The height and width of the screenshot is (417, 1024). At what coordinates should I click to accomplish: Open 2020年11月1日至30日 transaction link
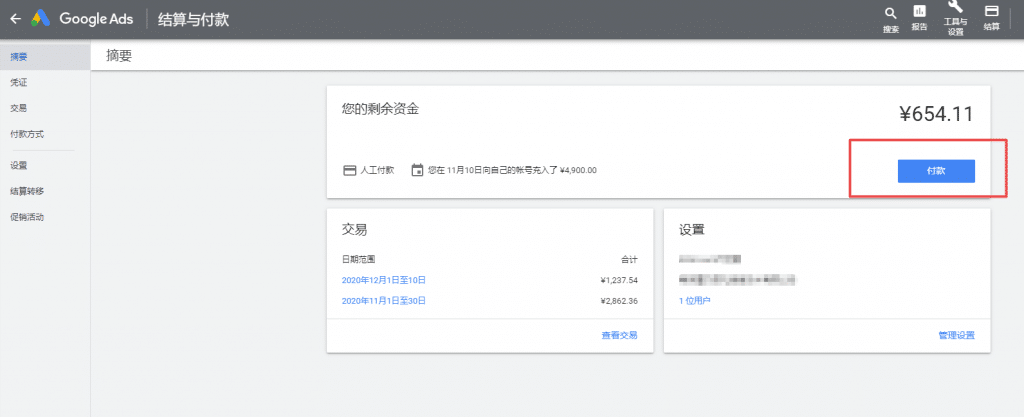tap(384, 301)
